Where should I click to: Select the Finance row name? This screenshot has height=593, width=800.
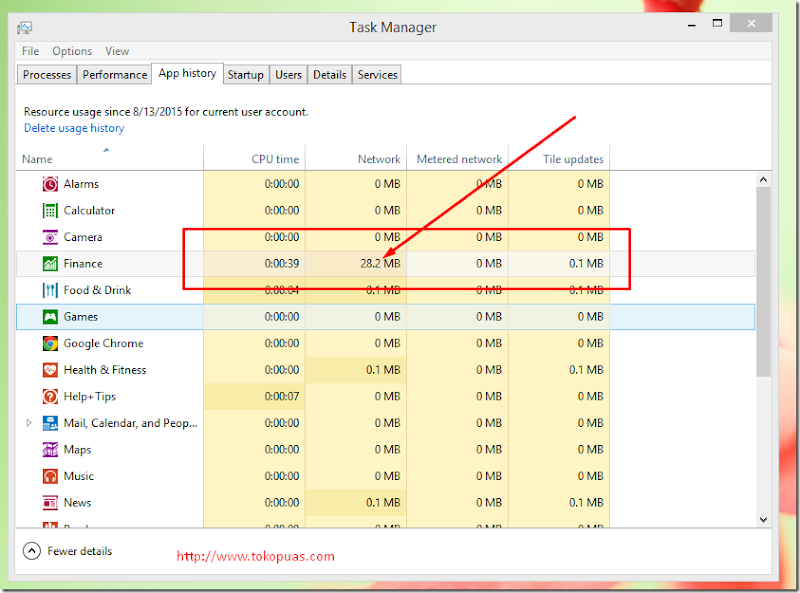(83, 263)
